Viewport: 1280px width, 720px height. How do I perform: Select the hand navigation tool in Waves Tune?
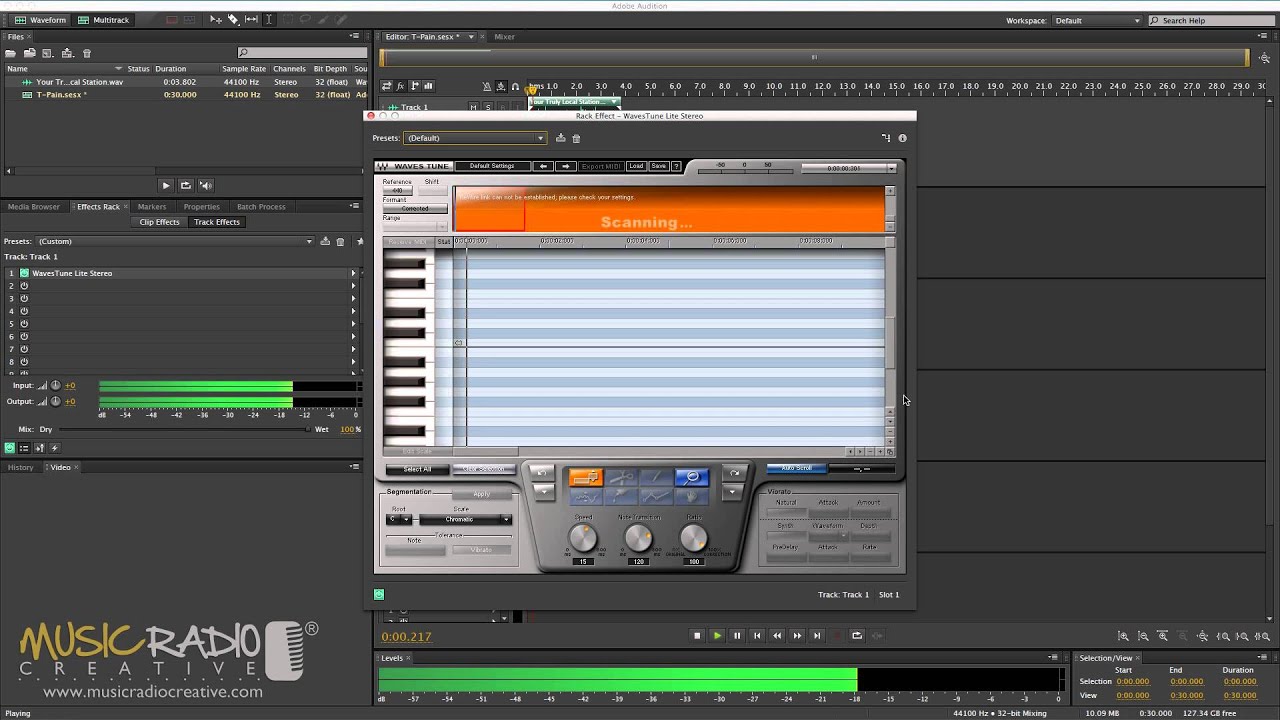coord(692,497)
